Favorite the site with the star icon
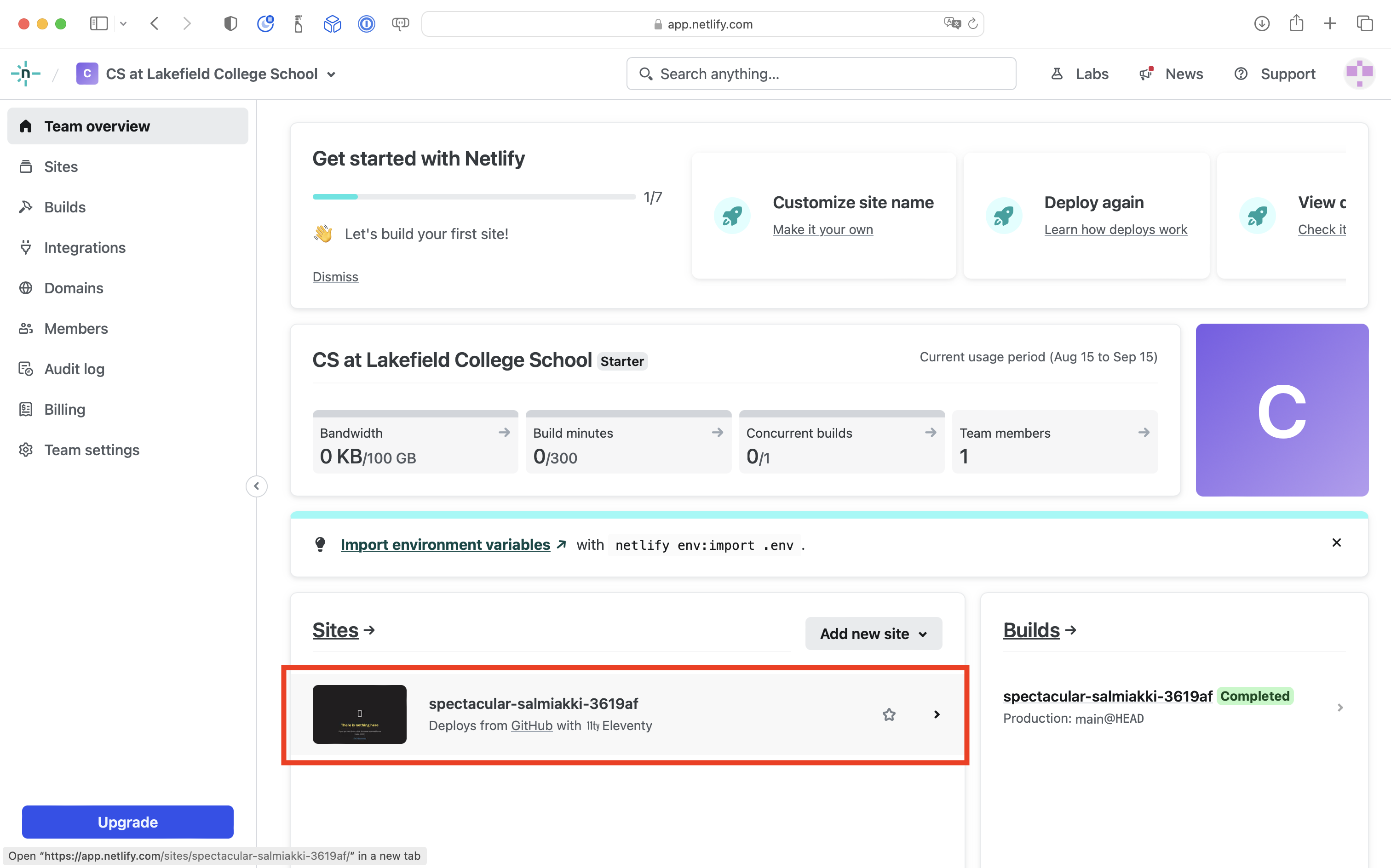This screenshot has height=868, width=1391. [889, 715]
